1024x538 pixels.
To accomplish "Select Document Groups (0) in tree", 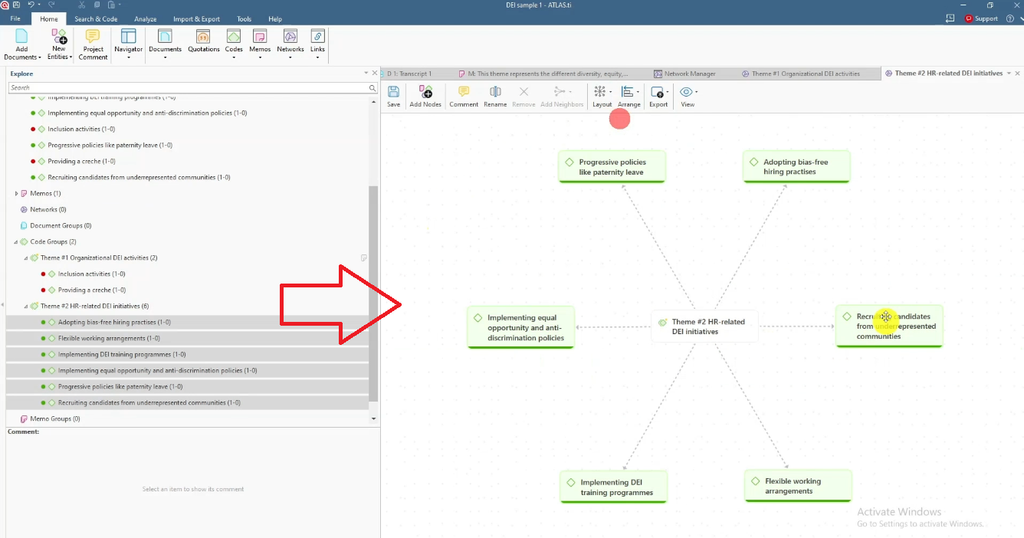I will (60, 226).
